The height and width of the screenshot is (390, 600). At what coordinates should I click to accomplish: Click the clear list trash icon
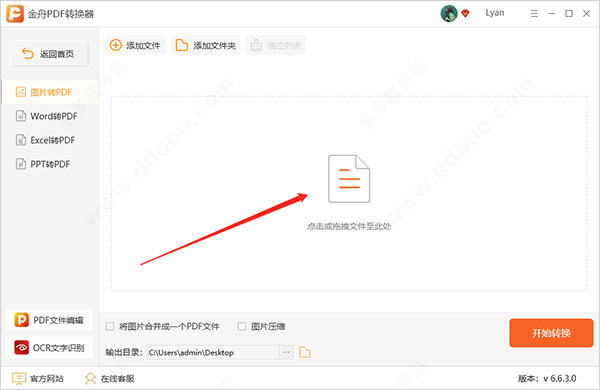(256, 45)
